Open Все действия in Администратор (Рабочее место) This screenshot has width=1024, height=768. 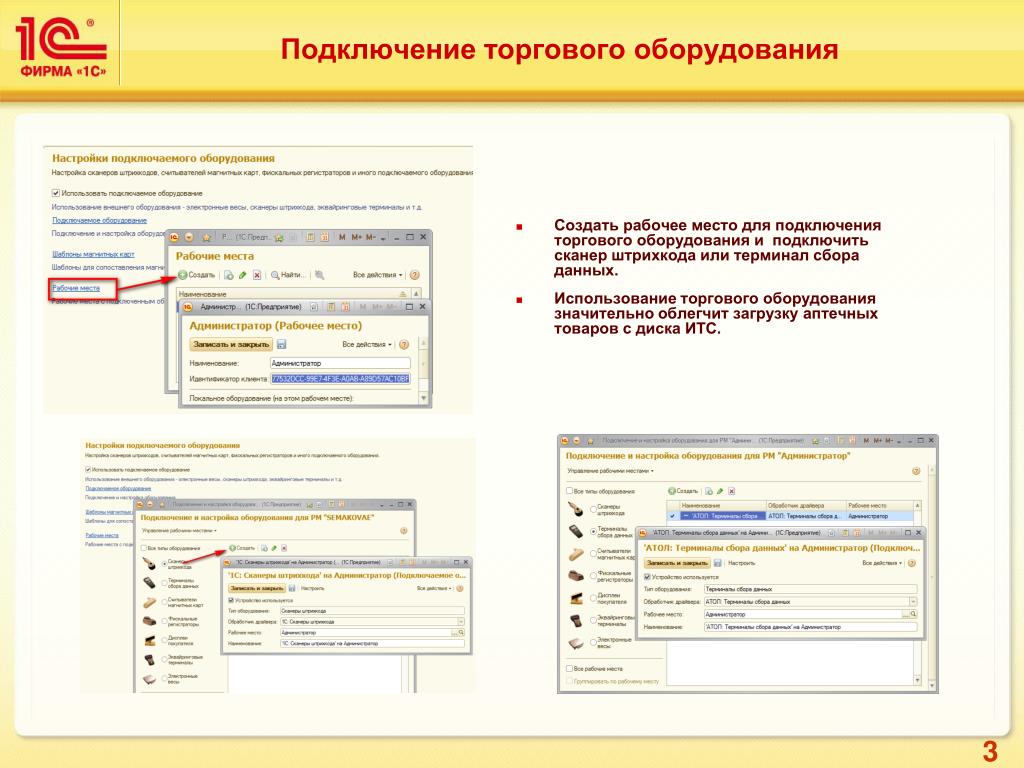click(x=367, y=344)
